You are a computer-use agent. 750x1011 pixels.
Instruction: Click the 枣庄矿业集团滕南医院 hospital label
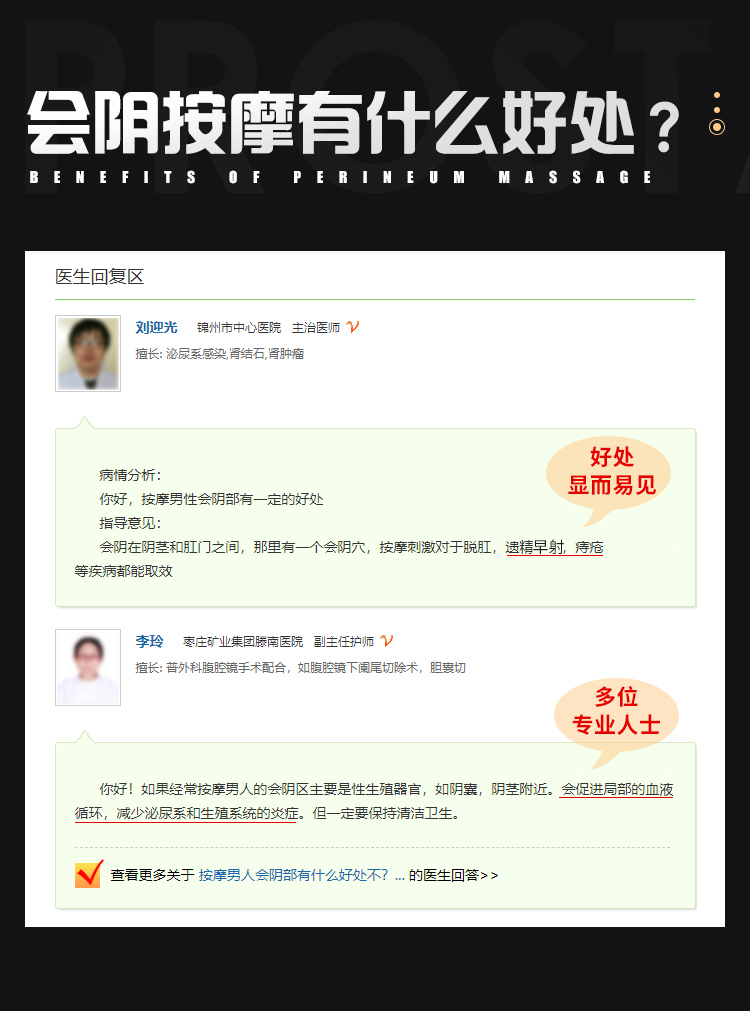click(242, 642)
